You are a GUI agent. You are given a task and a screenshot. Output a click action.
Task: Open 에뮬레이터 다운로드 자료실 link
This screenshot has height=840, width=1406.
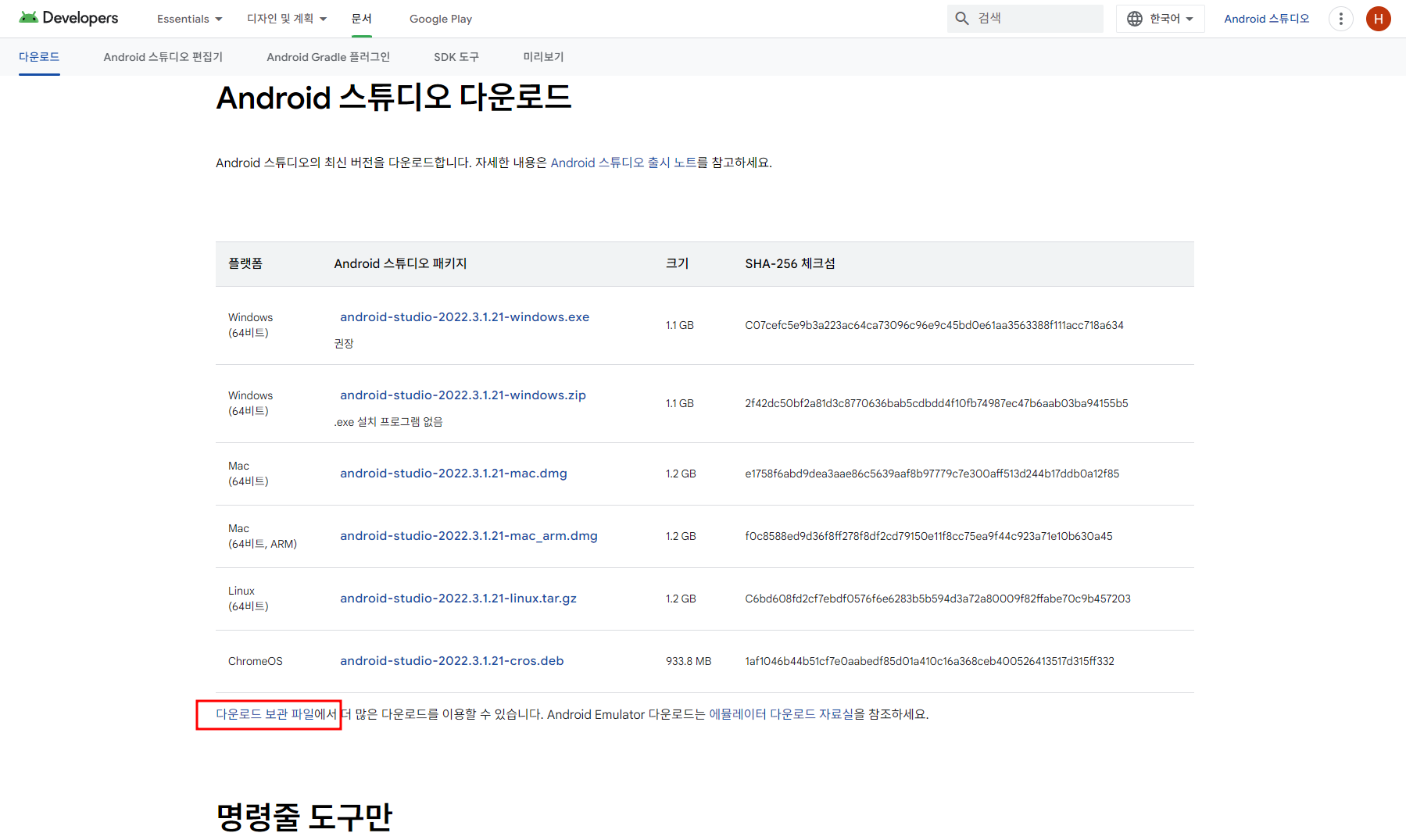pos(781,714)
